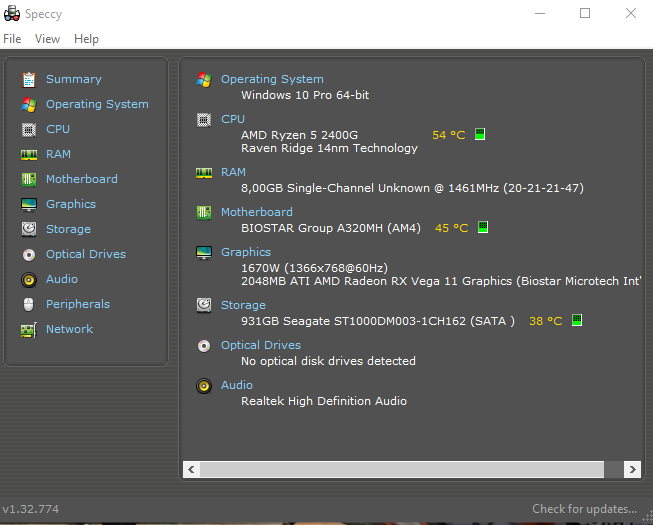Open the Help menu
The height and width of the screenshot is (525, 653).
[x=86, y=39]
